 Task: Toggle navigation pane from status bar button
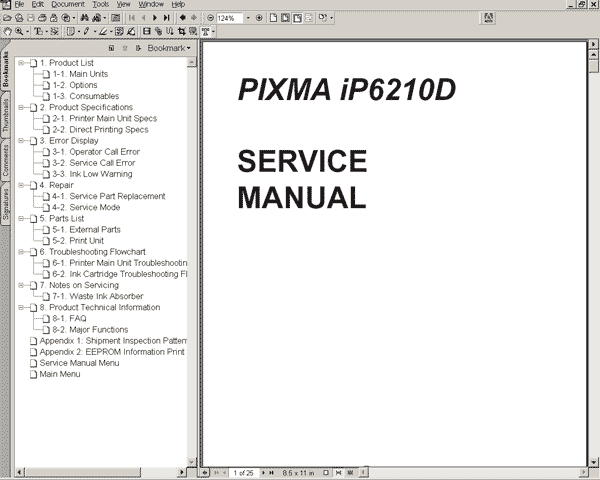[204, 473]
